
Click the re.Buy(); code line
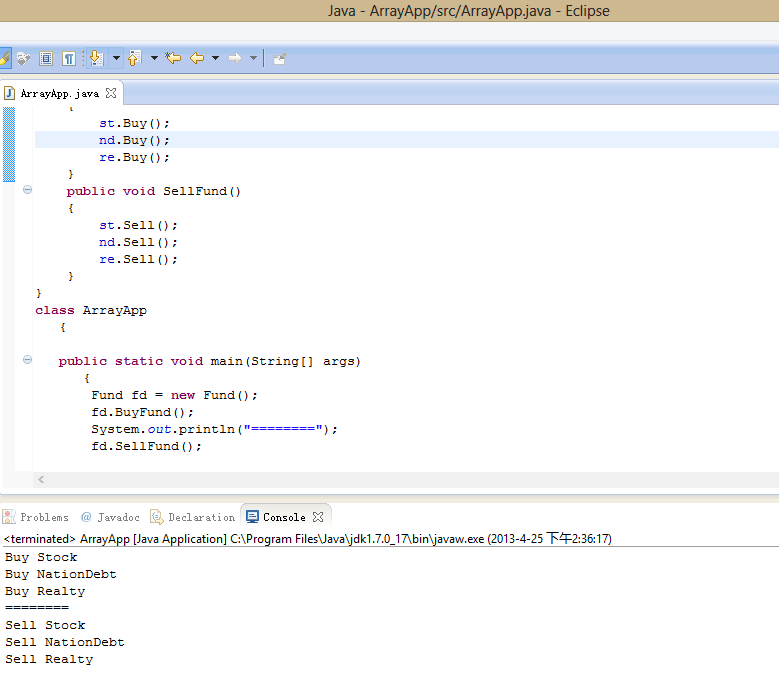134,157
